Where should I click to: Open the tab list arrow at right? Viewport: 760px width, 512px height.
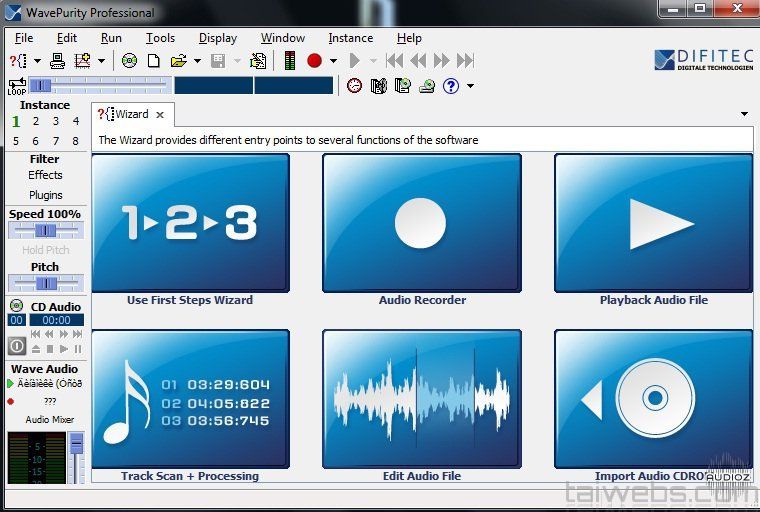pyautogui.click(x=744, y=114)
